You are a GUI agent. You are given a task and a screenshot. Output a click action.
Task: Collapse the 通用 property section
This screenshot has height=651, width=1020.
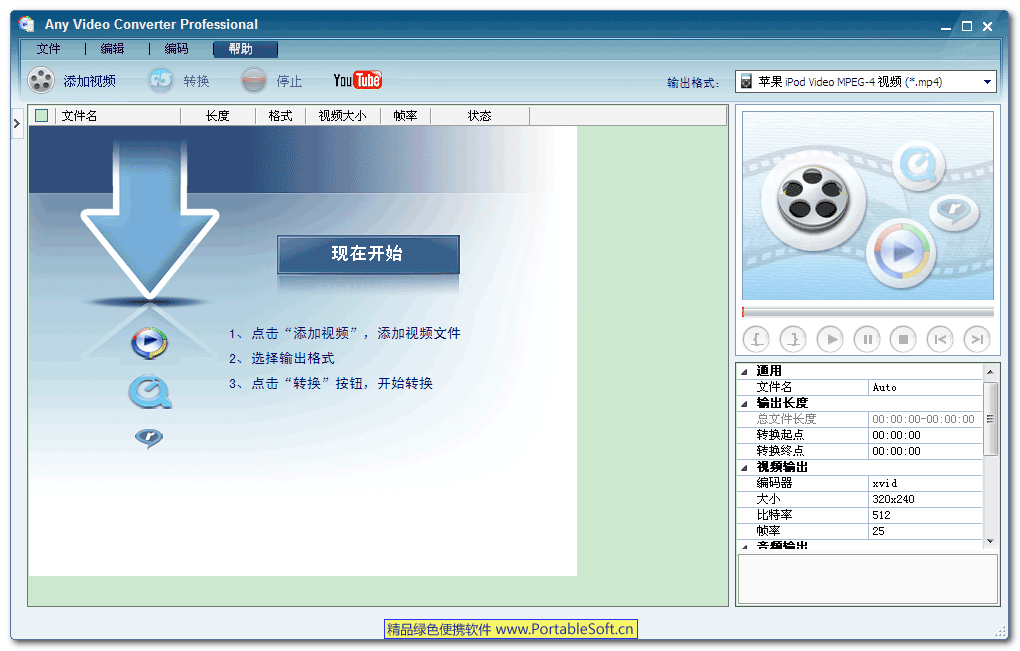click(745, 372)
